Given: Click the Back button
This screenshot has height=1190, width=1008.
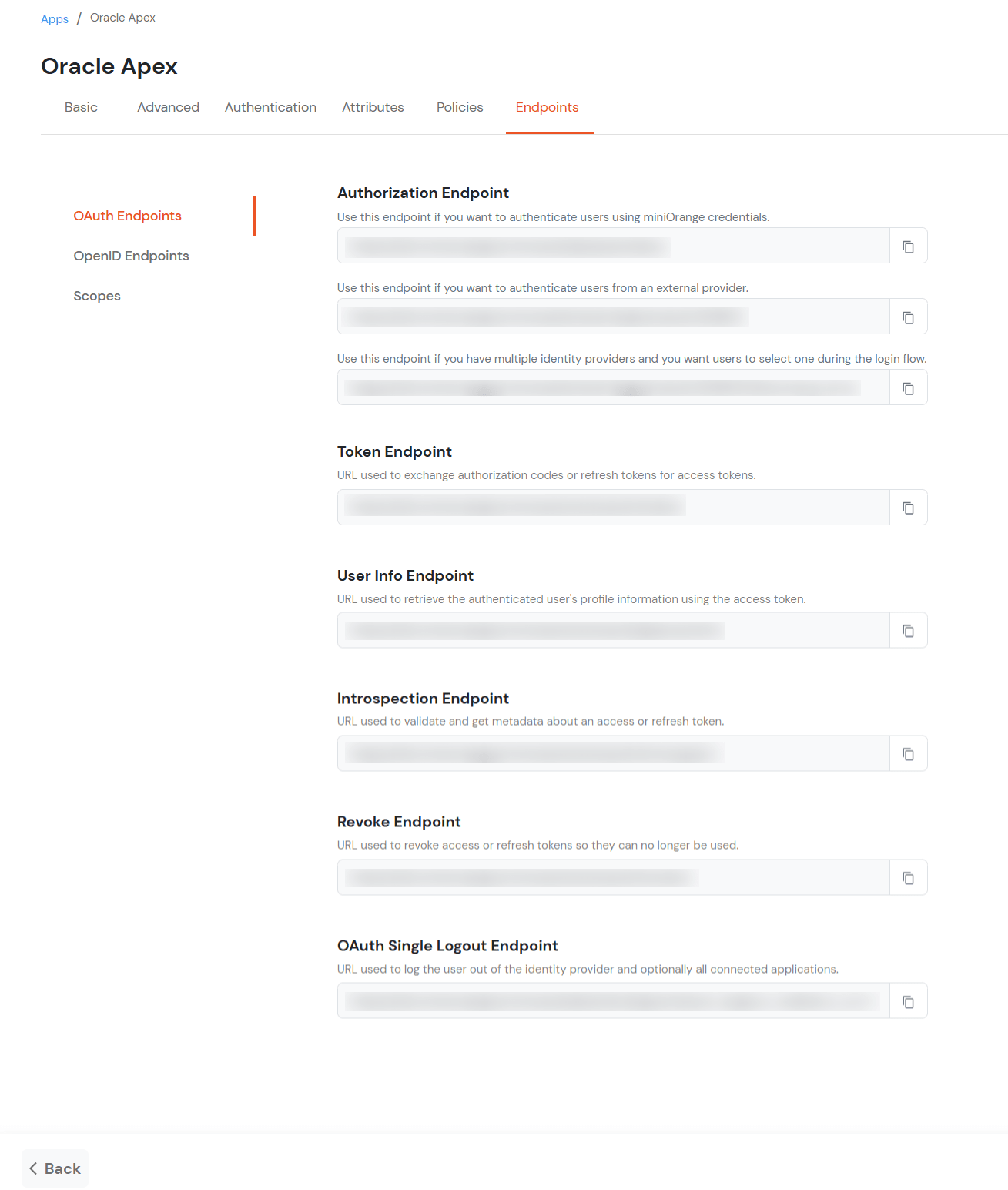Looking at the screenshot, I should tap(55, 1168).
